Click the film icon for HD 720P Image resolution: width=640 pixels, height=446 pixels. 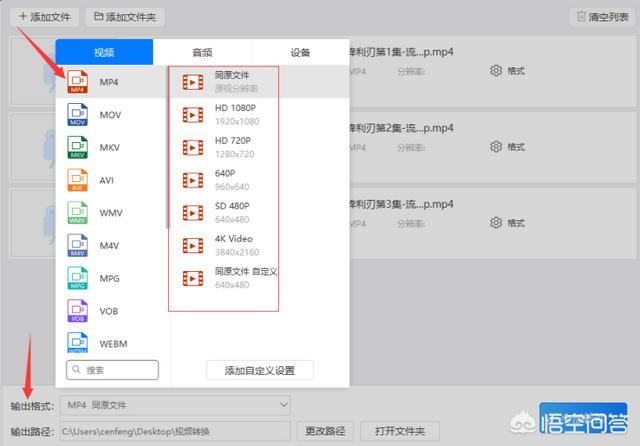point(193,147)
